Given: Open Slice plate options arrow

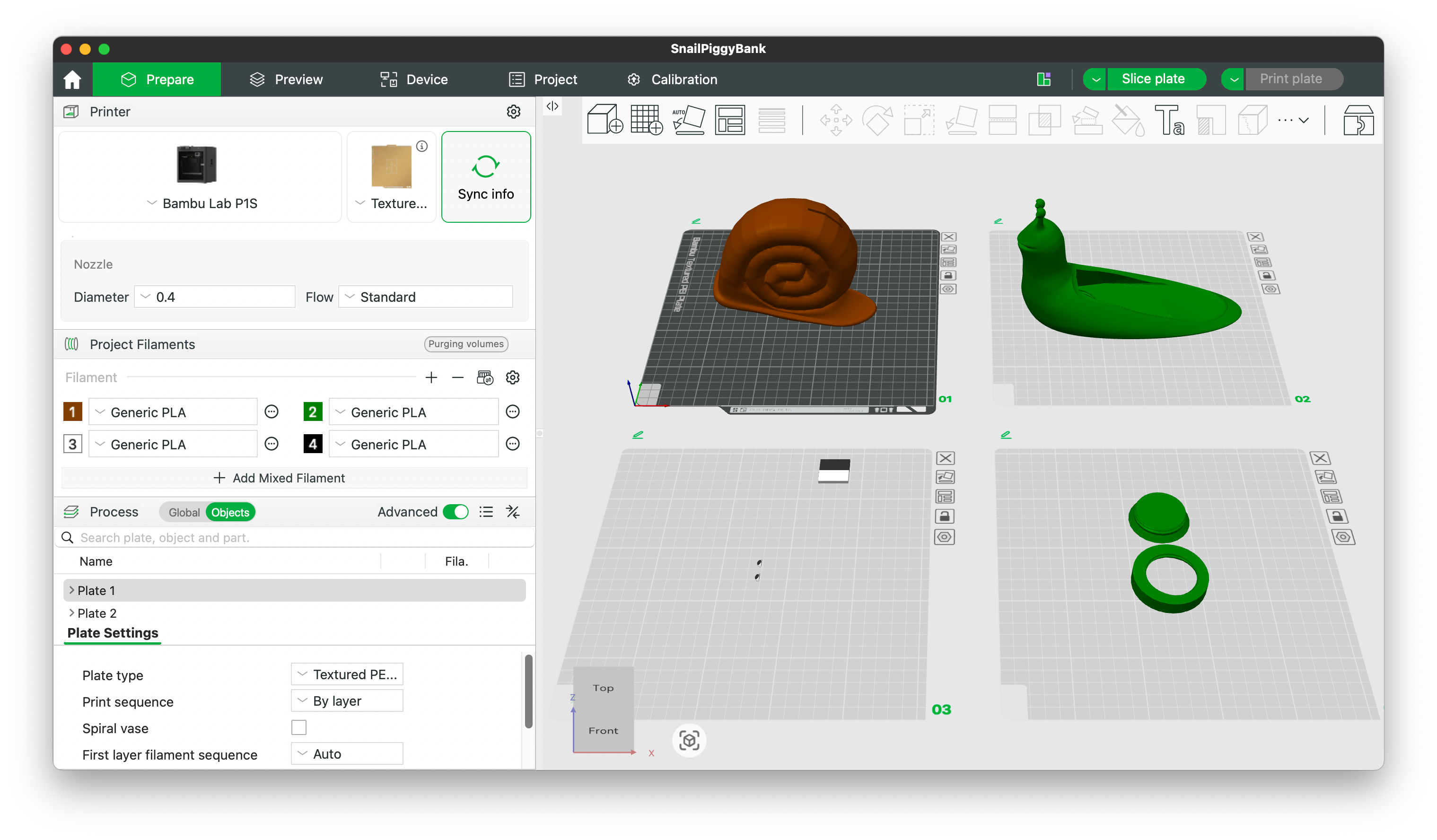Looking at the screenshot, I should tap(1095, 79).
